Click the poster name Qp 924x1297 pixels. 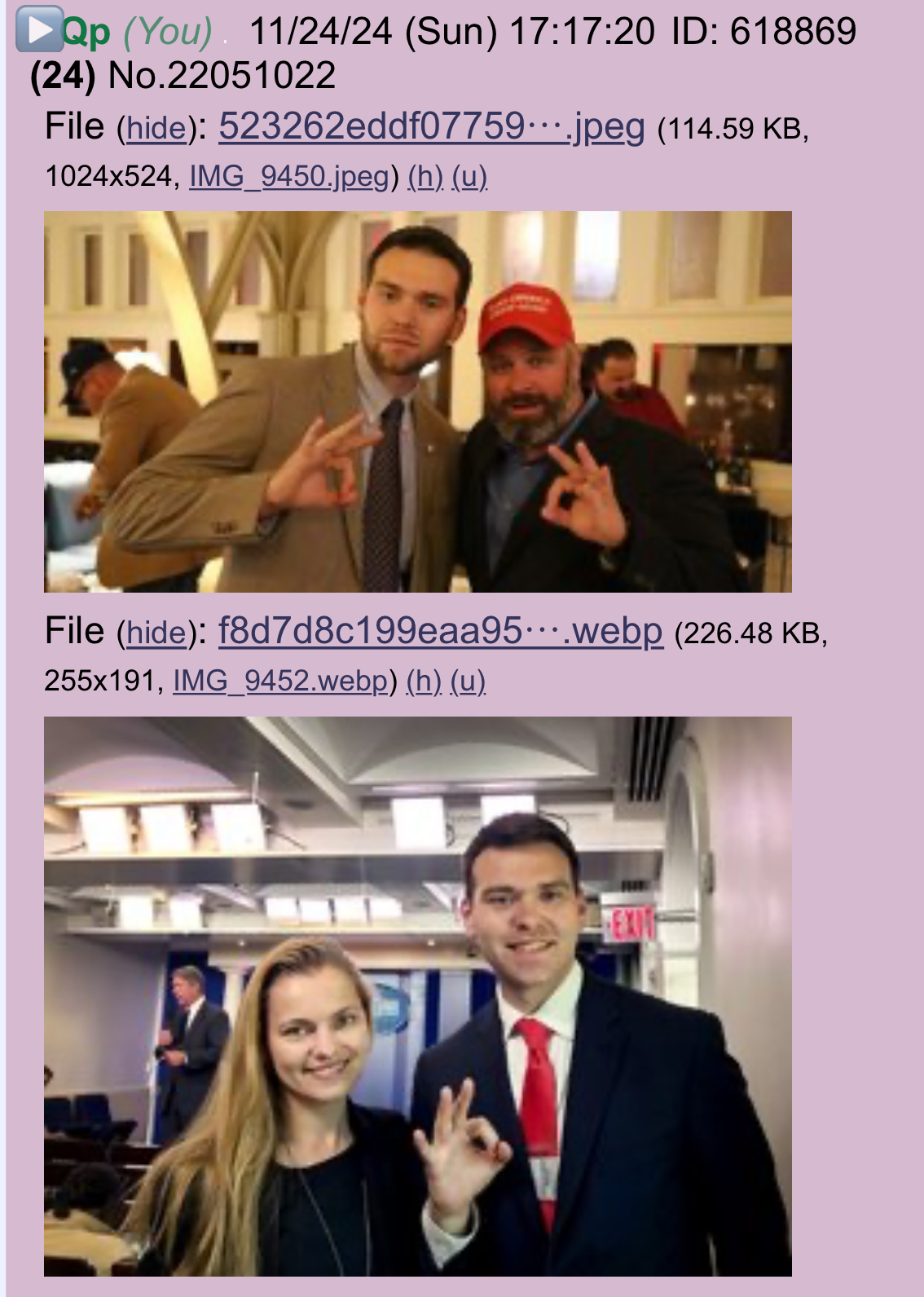86,32
